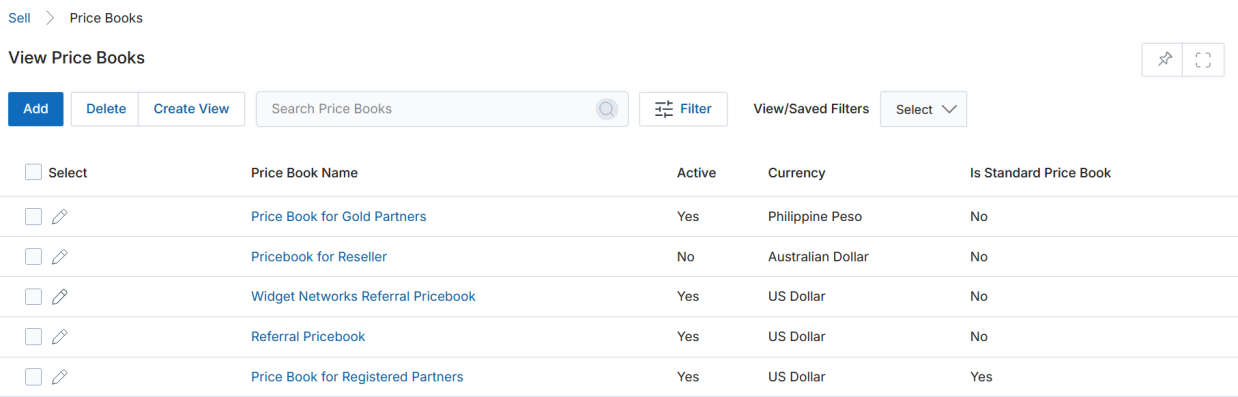Click 'Yes' standard value for Registered Partners

coord(981,377)
